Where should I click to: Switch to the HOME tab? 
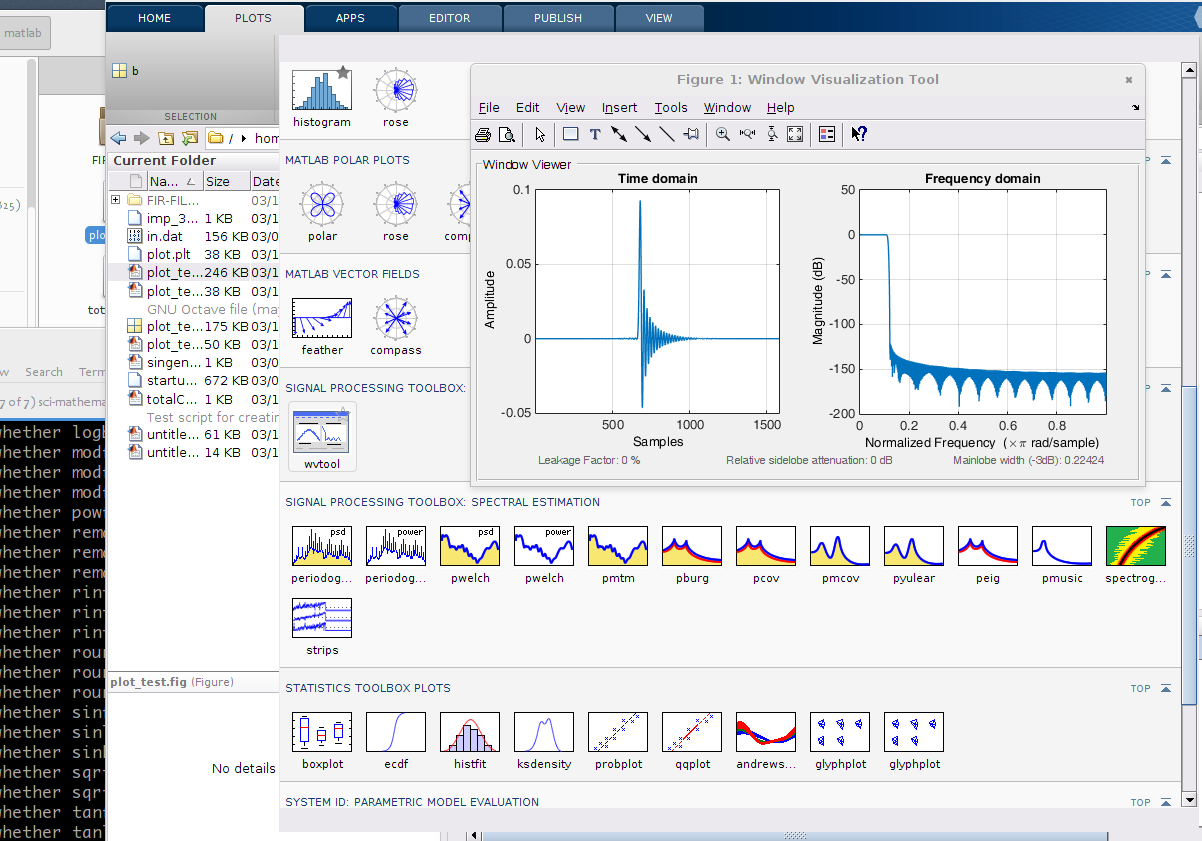pyautogui.click(x=154, y=18)
